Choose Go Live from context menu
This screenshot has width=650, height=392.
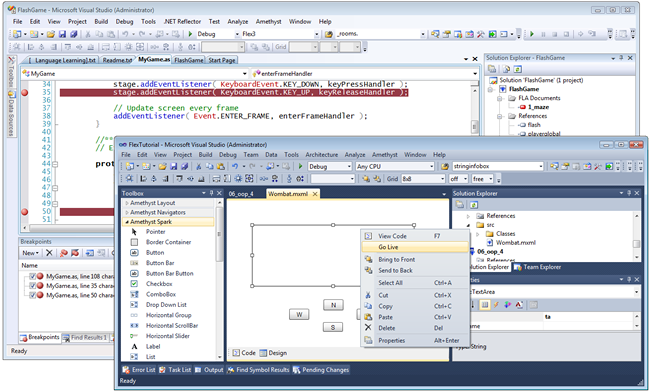tap(415, 247)
